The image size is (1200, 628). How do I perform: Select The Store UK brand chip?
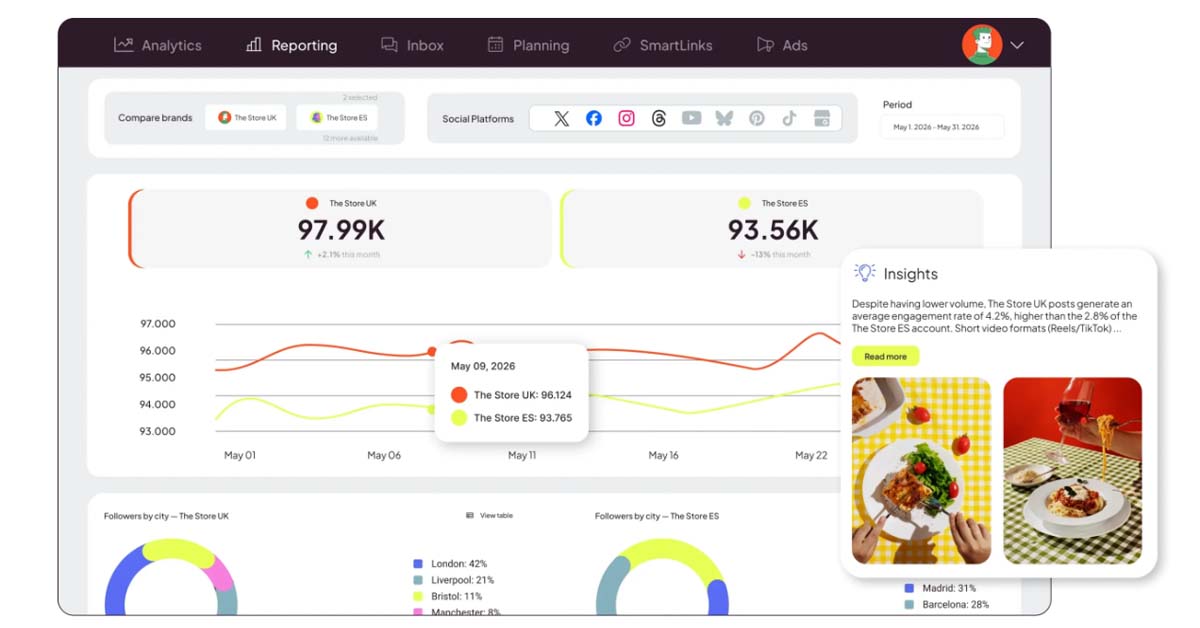tap(247, 117)
